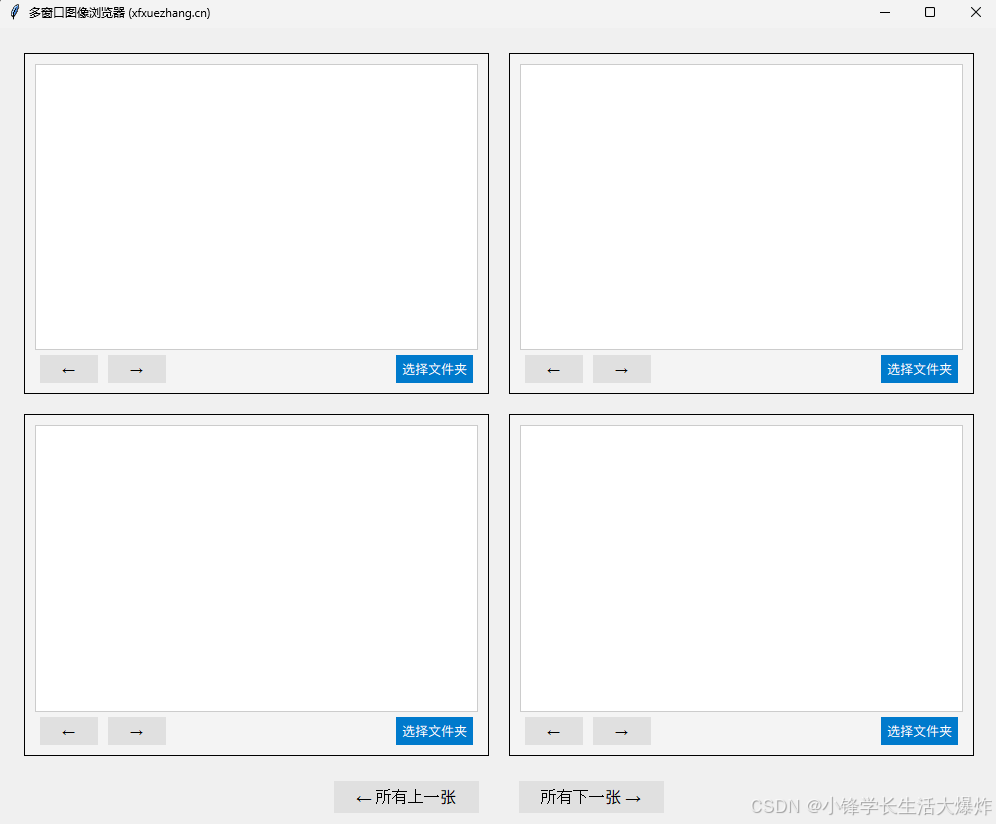Maximize the image browser window

(930, 13)
